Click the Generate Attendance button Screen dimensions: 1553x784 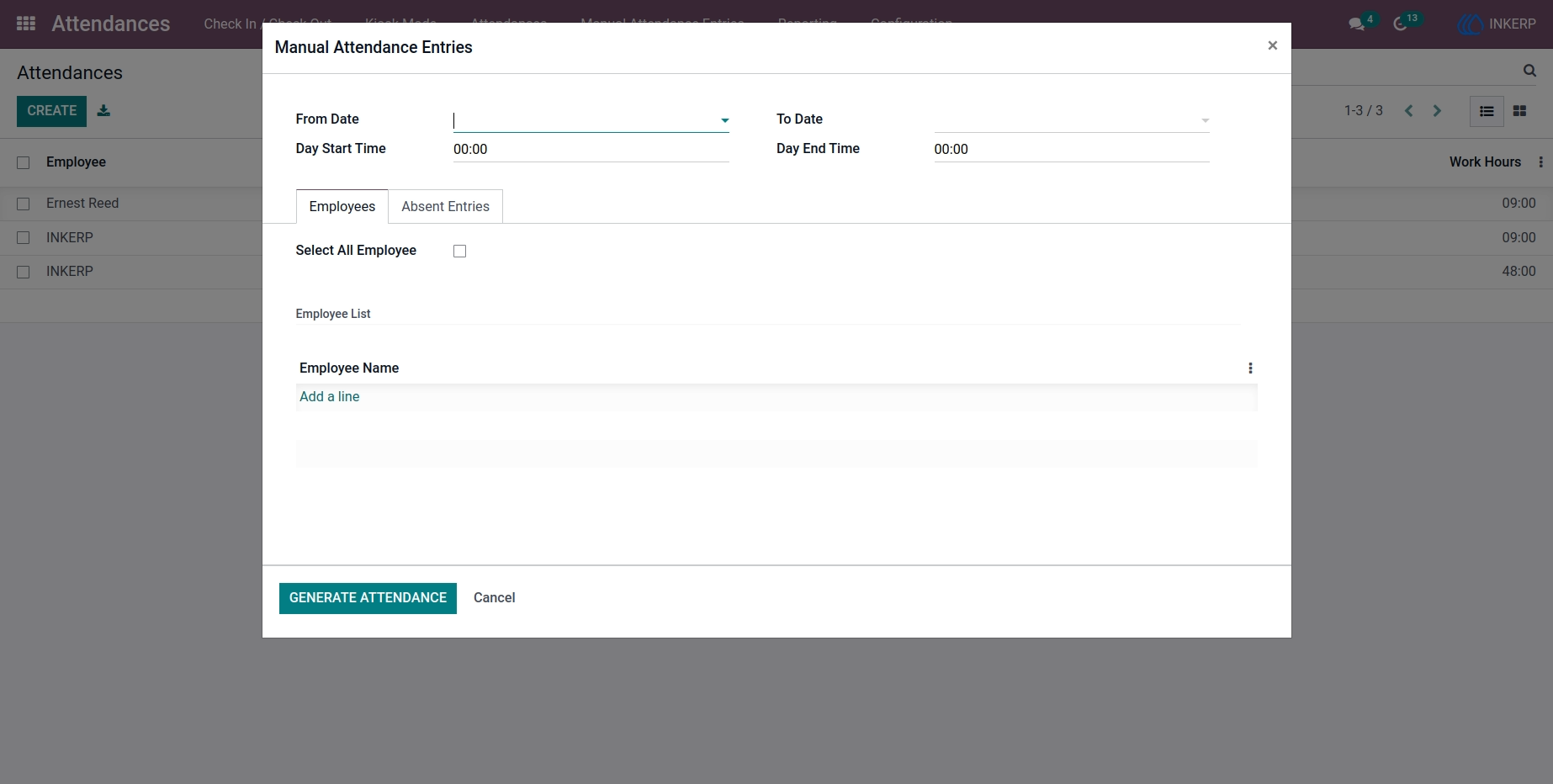[x=368, y=598]
